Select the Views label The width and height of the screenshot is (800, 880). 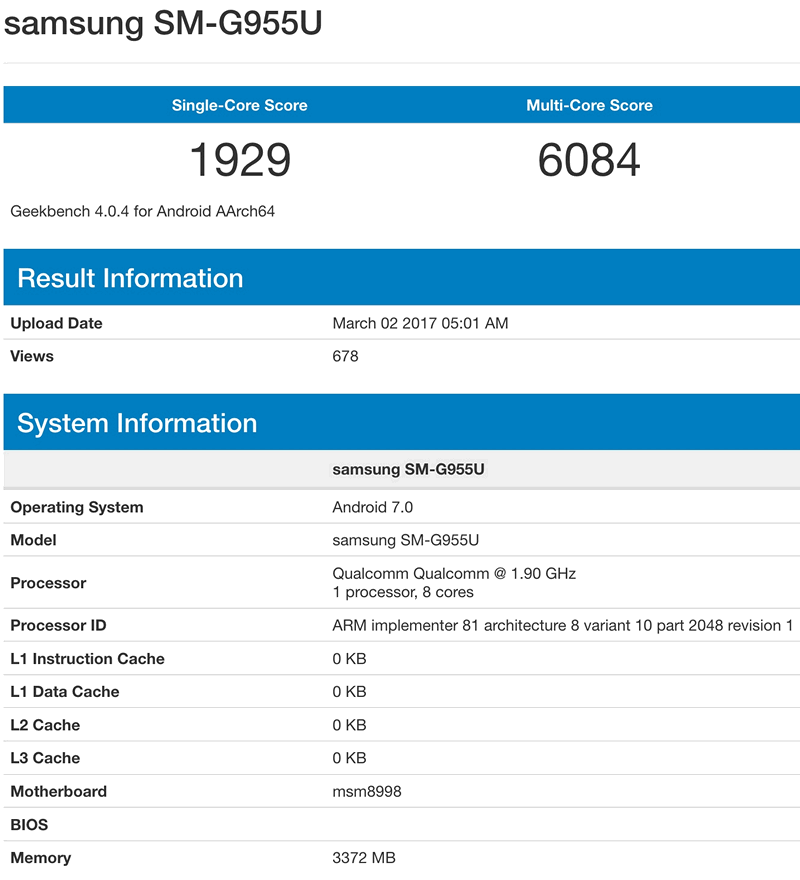[32, 356]
